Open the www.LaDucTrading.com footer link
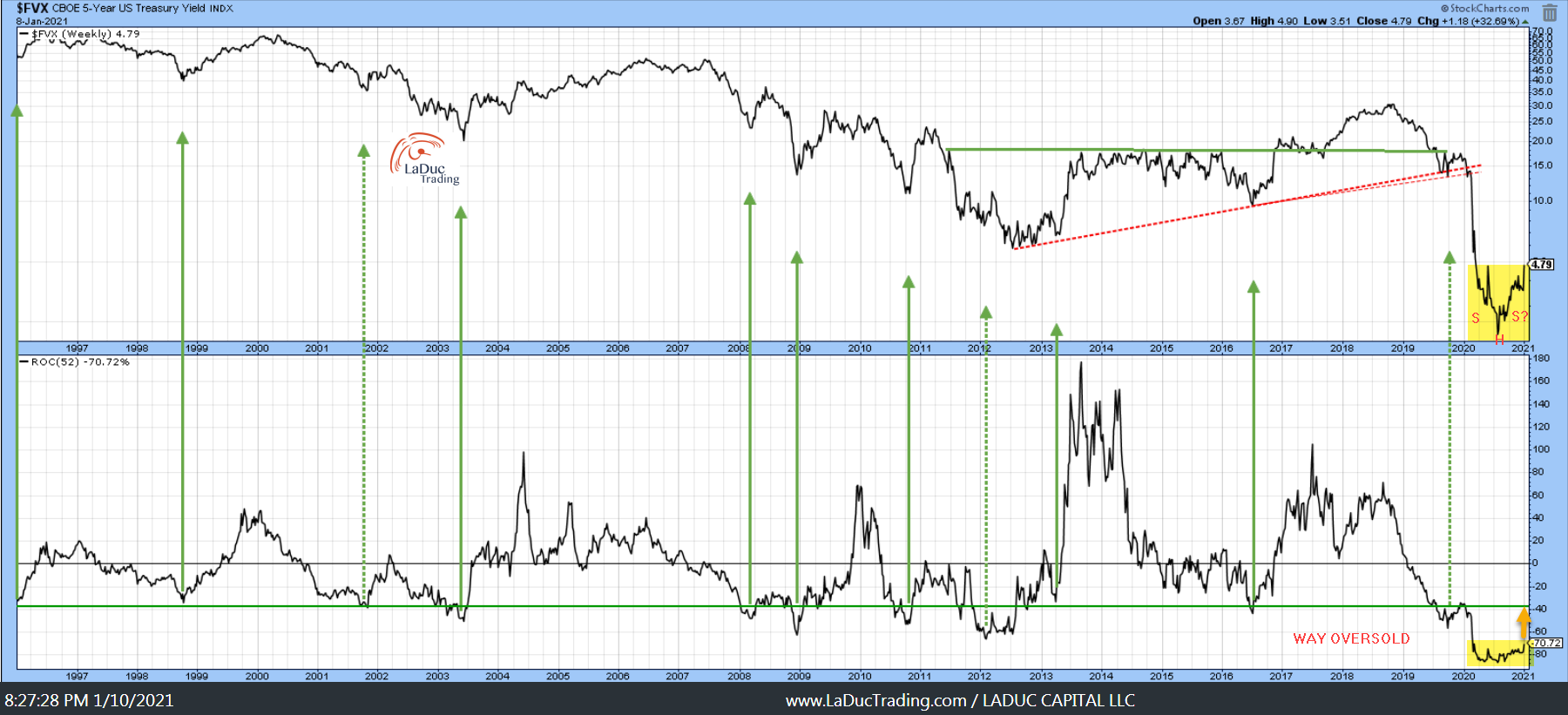 (876, 700)
